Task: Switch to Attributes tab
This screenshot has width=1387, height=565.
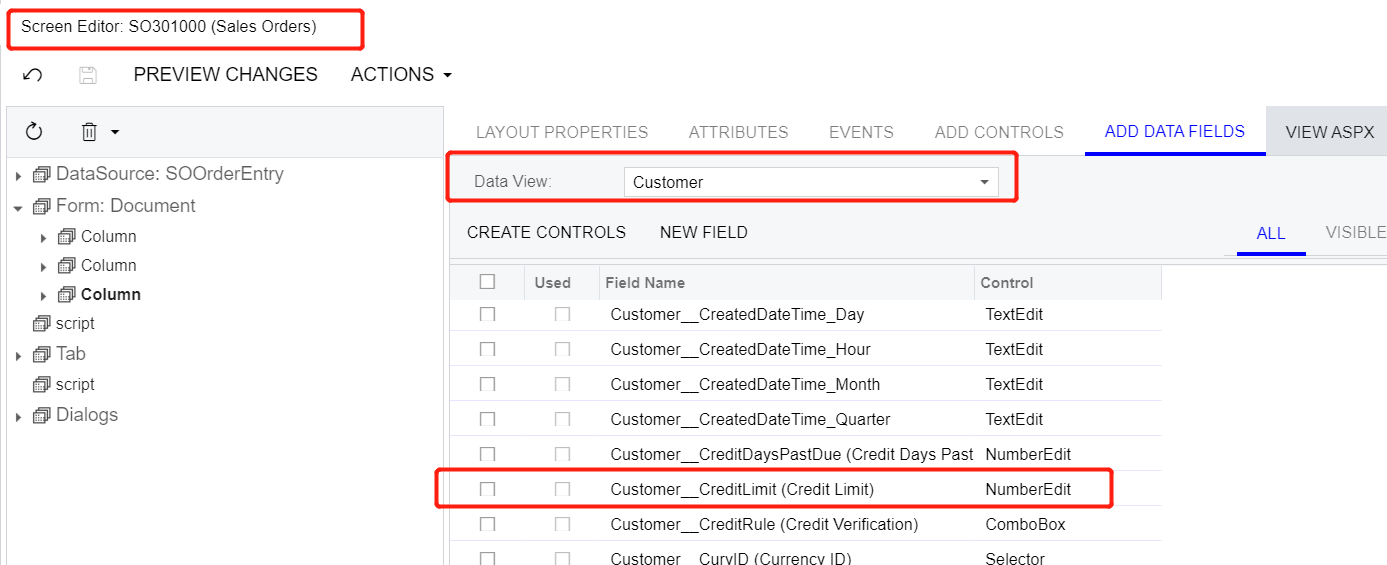Action: click(738, 132)
